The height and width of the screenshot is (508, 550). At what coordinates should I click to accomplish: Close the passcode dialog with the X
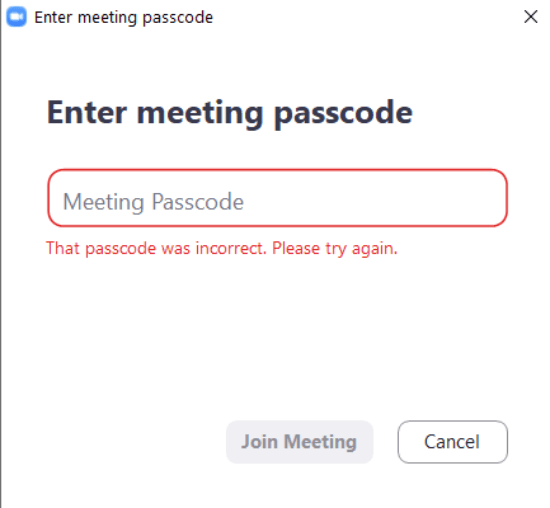[530, 16]
